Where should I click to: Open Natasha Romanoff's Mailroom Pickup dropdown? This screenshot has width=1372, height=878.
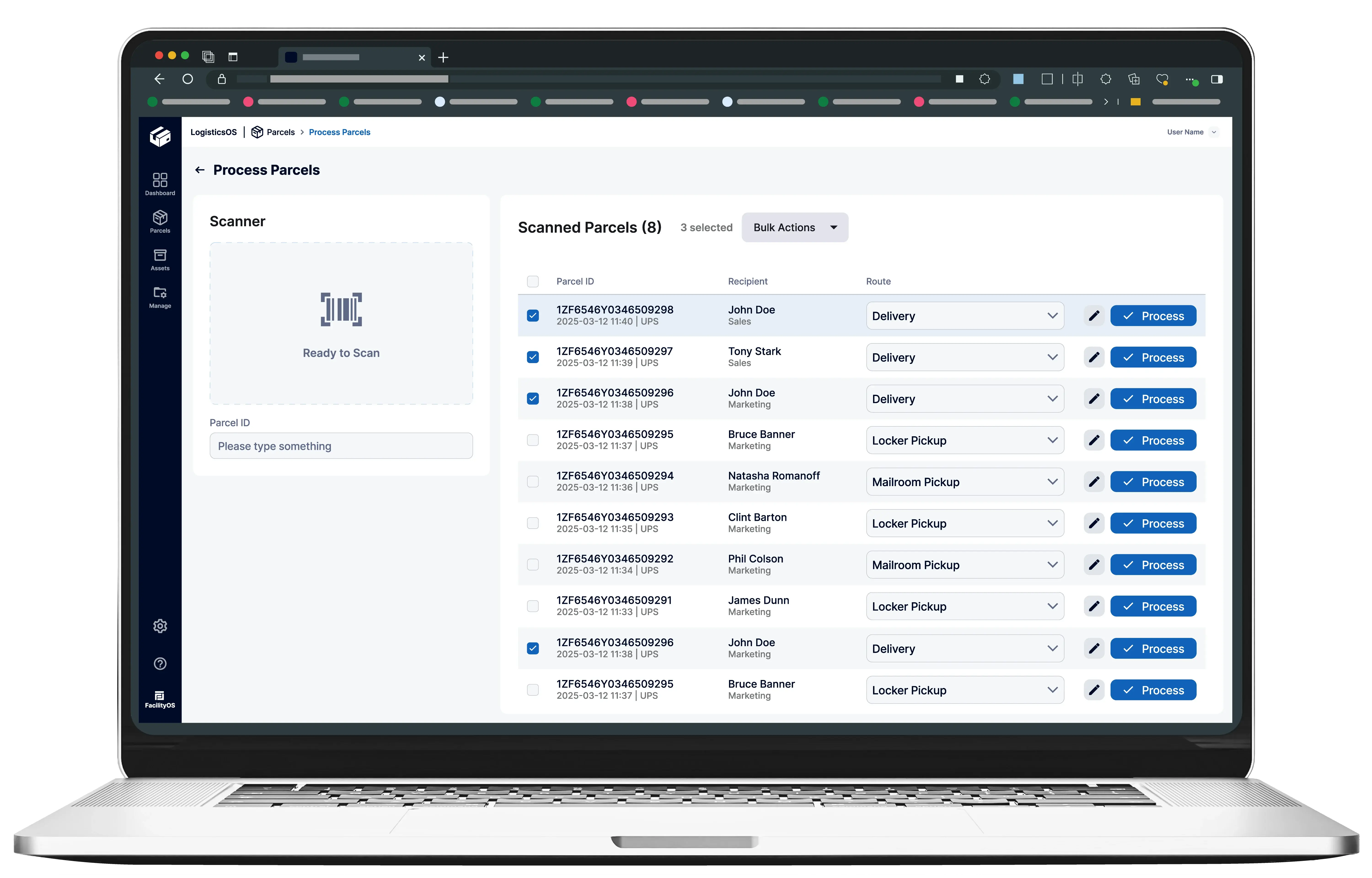965,482
